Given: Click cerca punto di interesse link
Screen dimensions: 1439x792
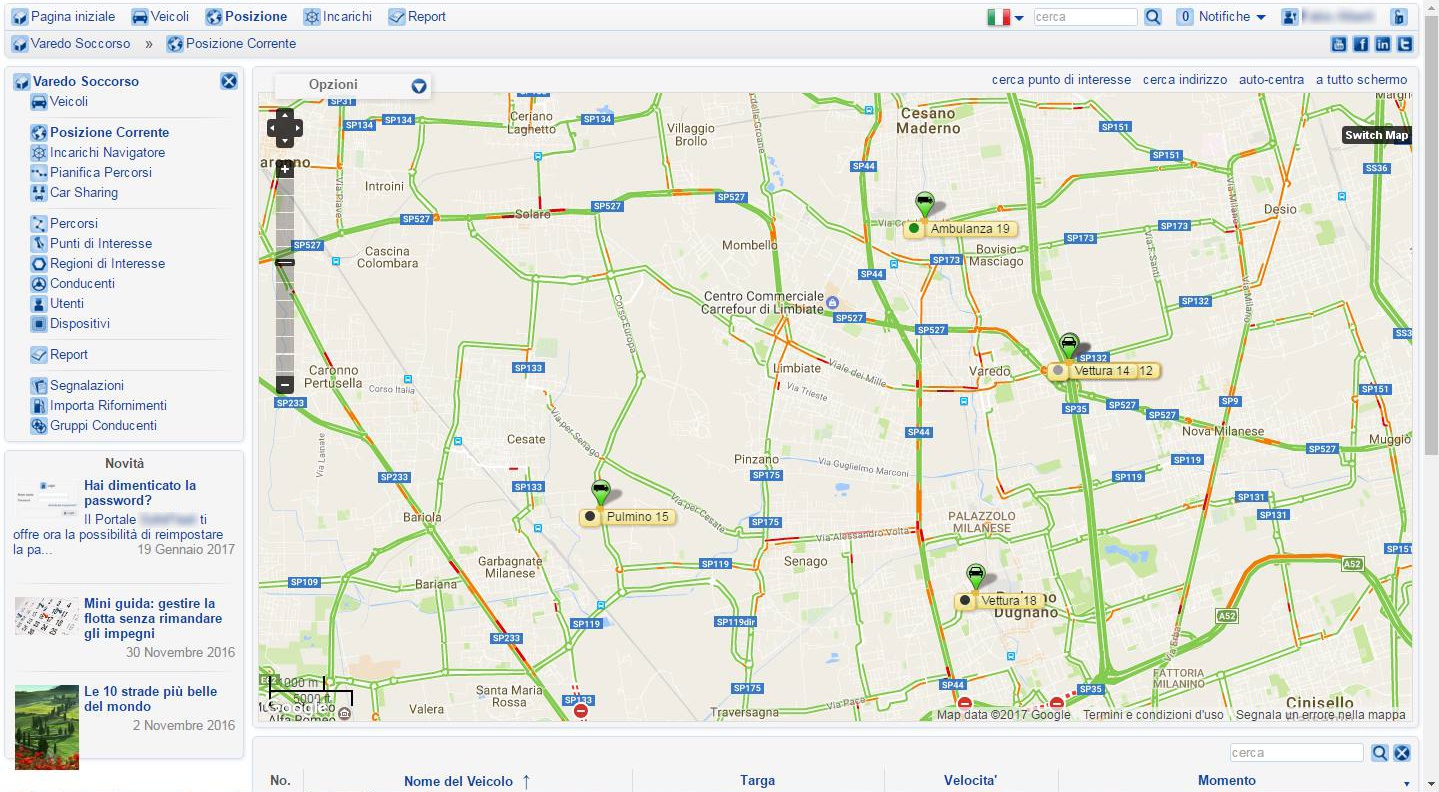Looking at the screenshot, I should 1061,80.
